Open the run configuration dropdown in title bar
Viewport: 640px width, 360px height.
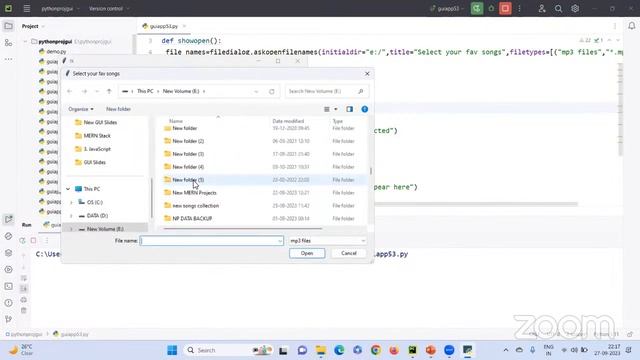[x=447, y=8]
